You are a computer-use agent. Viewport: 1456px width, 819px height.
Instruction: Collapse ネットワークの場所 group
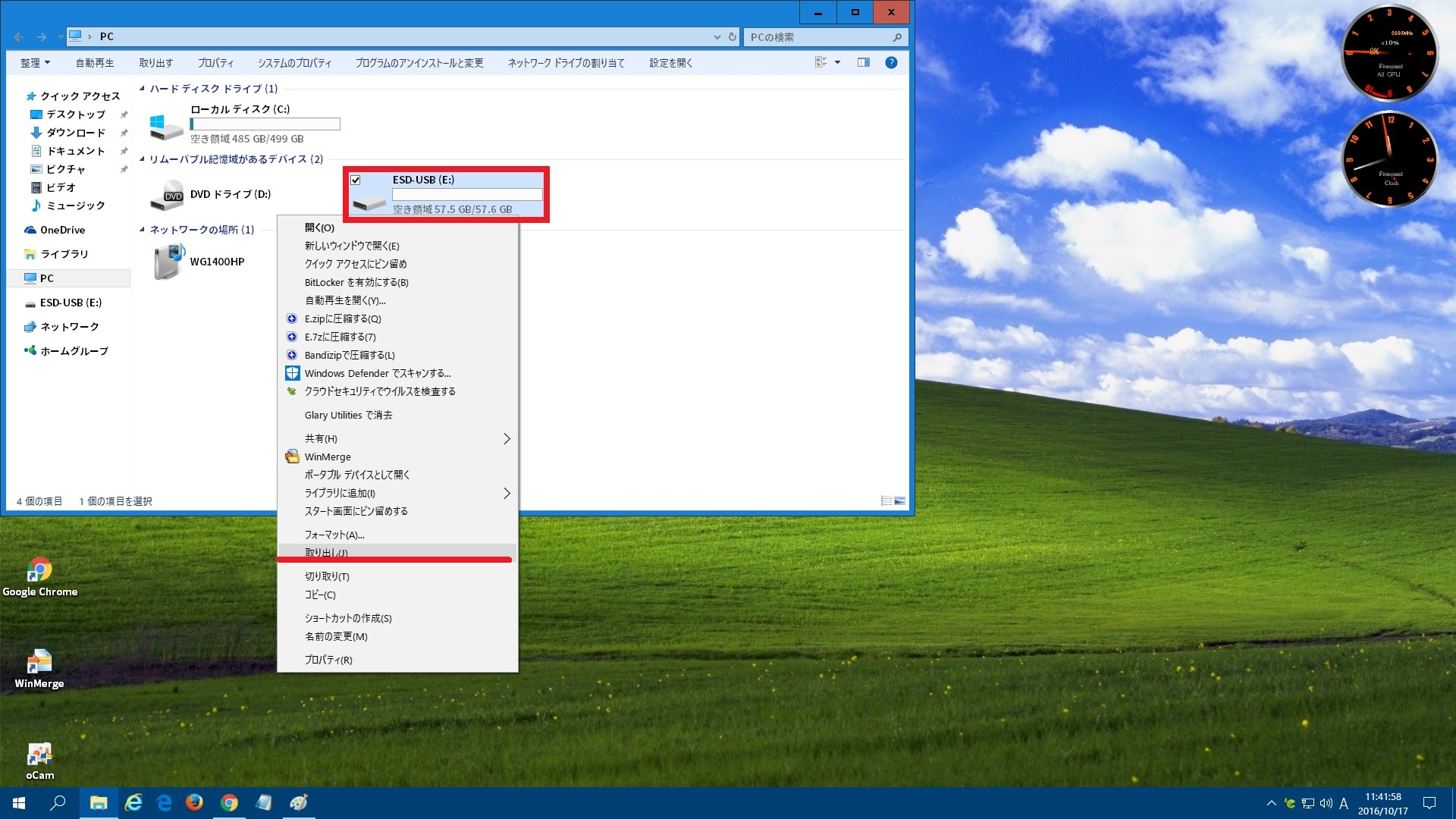142,230
